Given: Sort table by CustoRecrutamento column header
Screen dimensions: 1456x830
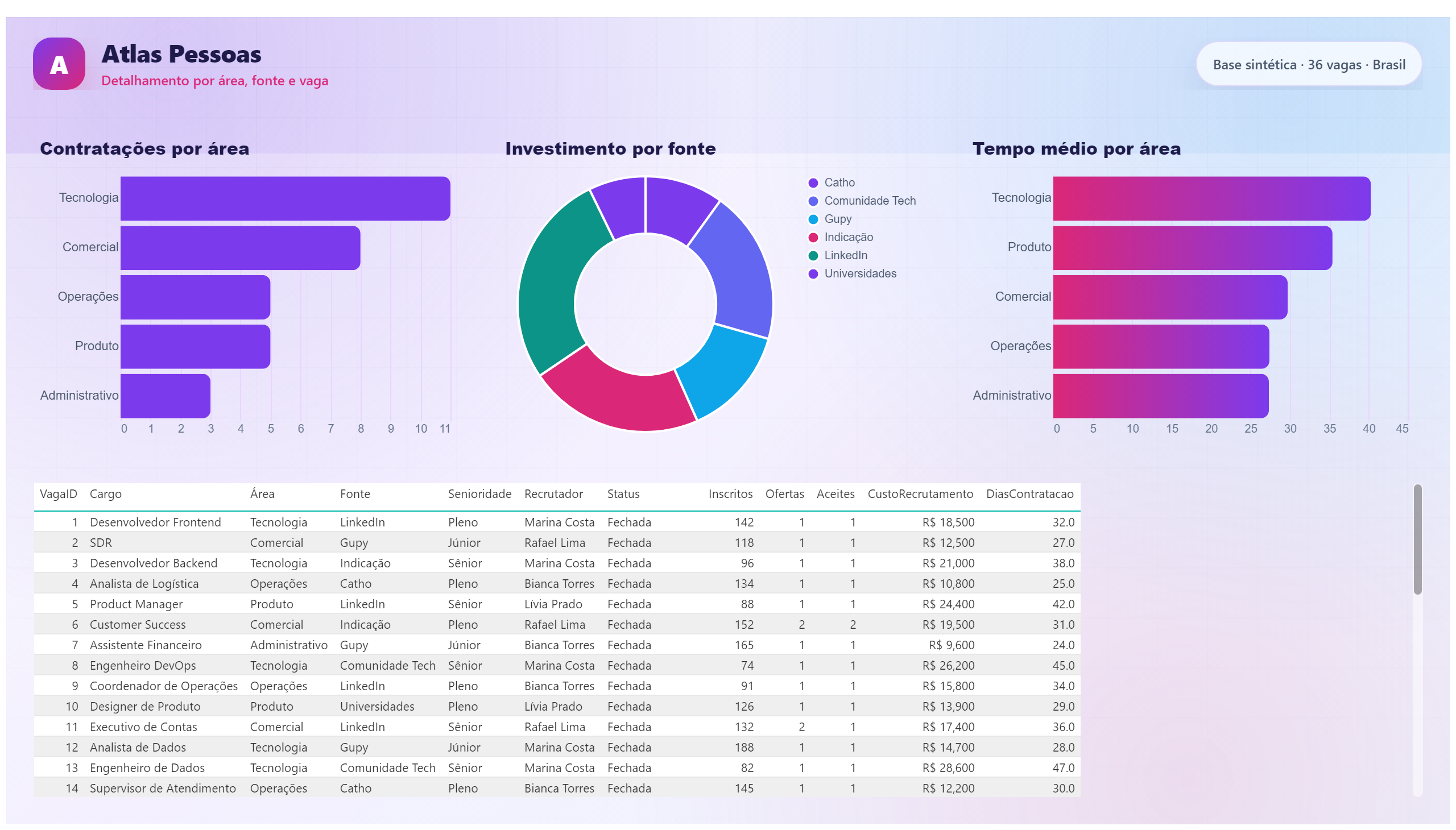Looking at the screenshot, I should coord(920,494).
